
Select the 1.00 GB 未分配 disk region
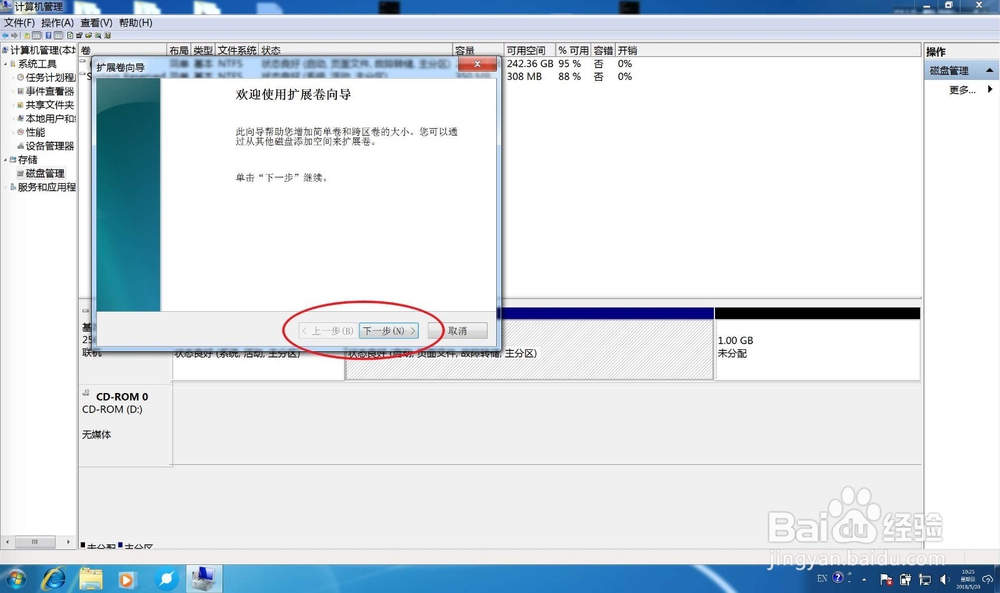click(818, 349)
